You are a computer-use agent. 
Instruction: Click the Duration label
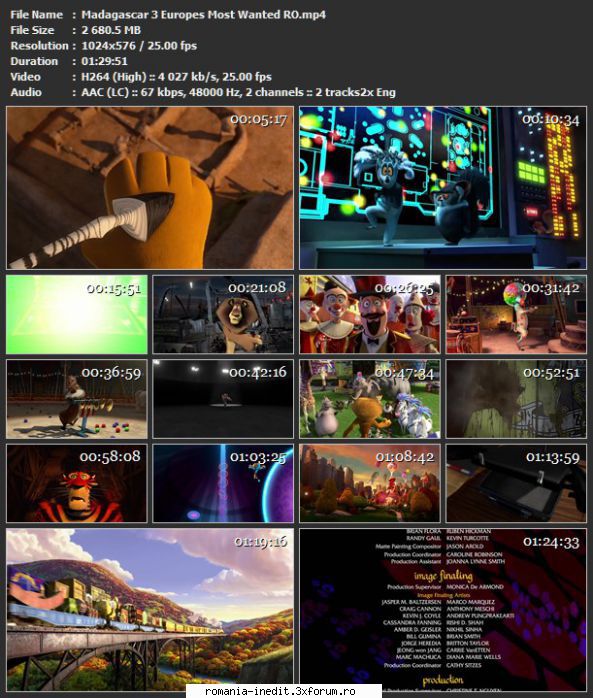(34, 61)
